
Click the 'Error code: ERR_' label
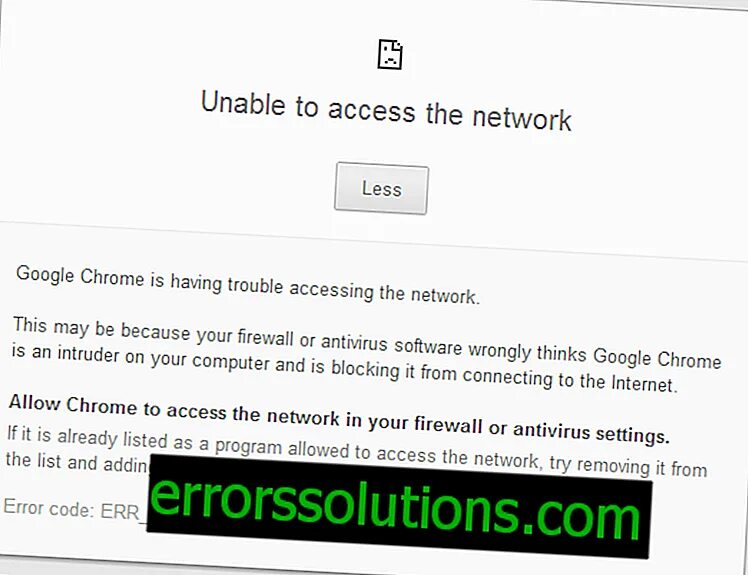pyautogui.click(x=73, y=510)
